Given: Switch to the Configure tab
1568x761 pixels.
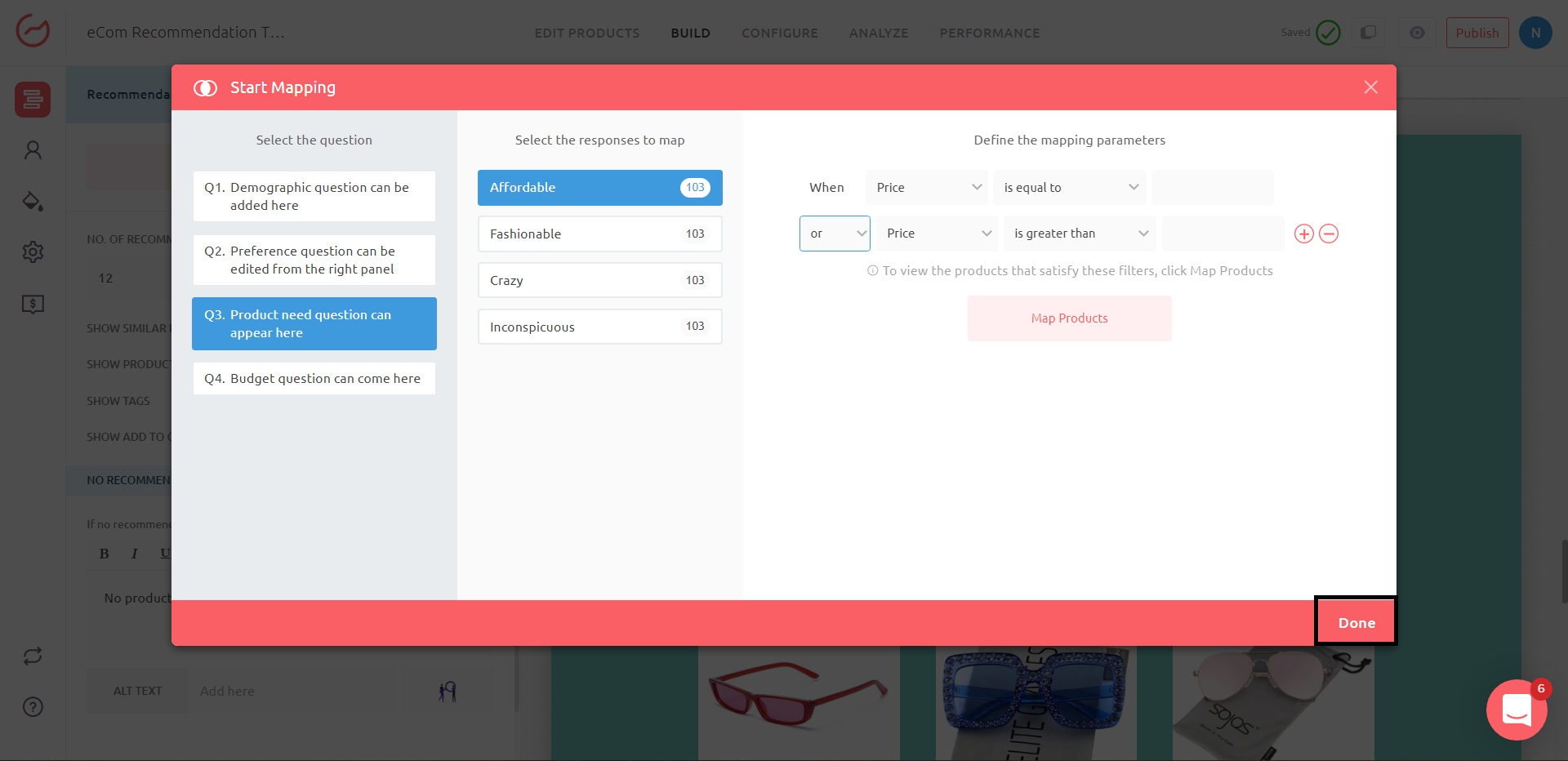Looking at the screenshot, I should (780, 33).
